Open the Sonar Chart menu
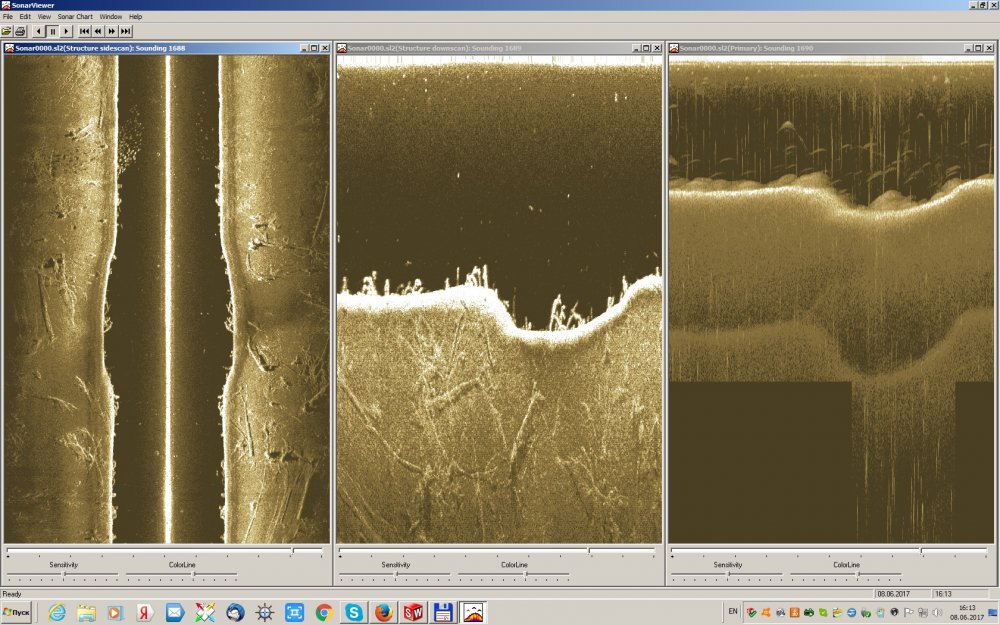The image size is (1000, 625). pyautogui.click(x=75, y=17)
